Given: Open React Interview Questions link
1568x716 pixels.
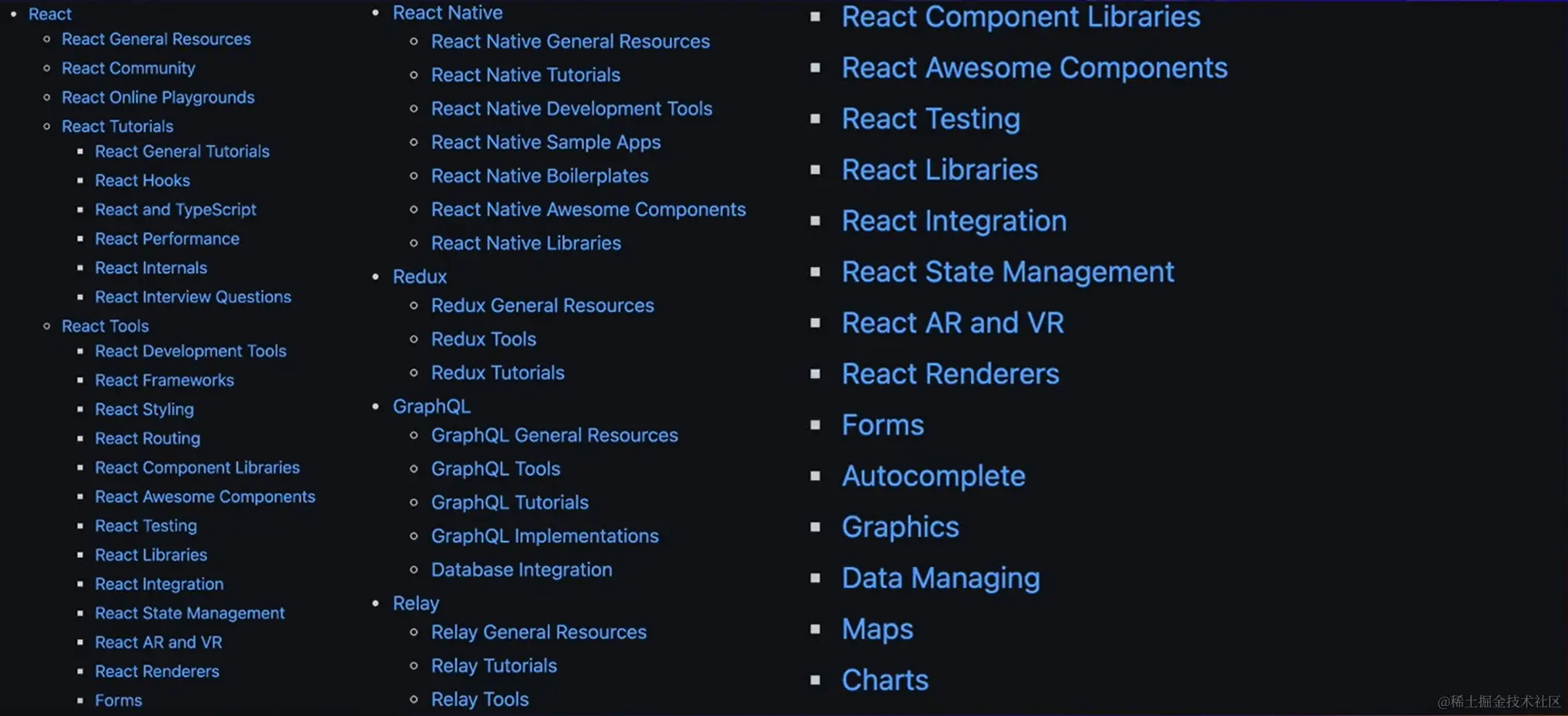Looking at the screenshot, I should coord(193,297).
